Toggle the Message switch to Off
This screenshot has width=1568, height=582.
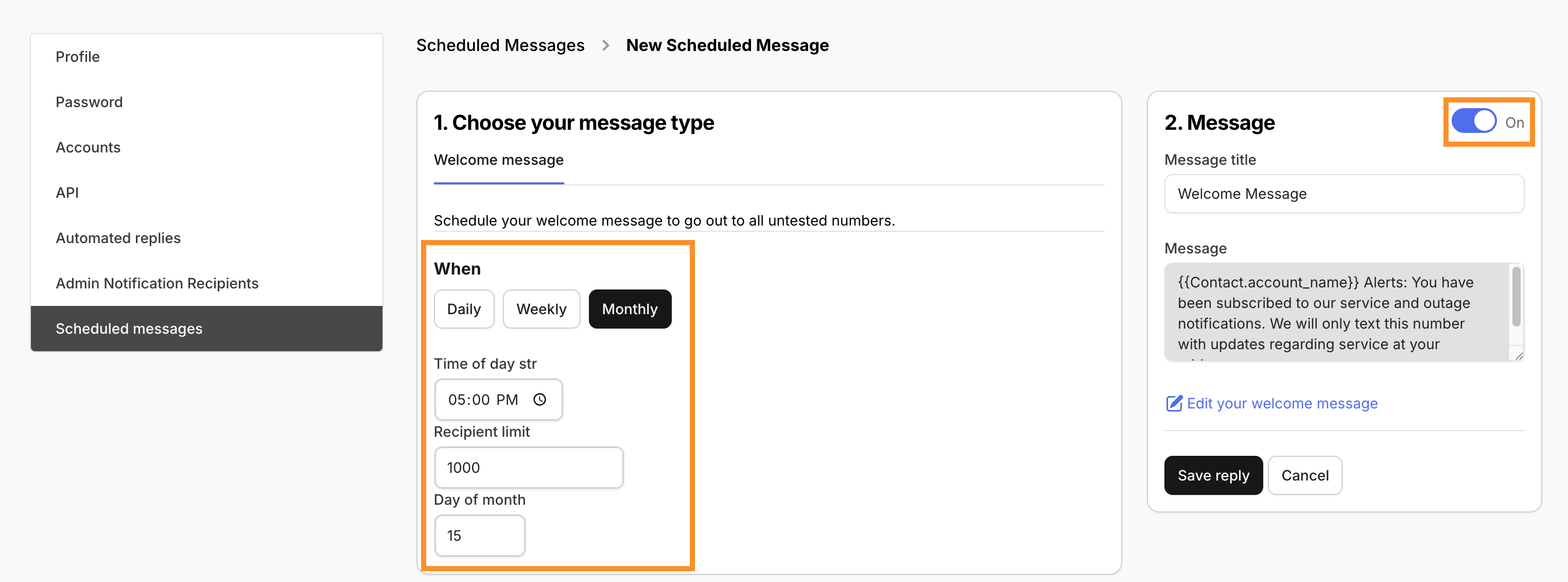tap(1473, 121)
